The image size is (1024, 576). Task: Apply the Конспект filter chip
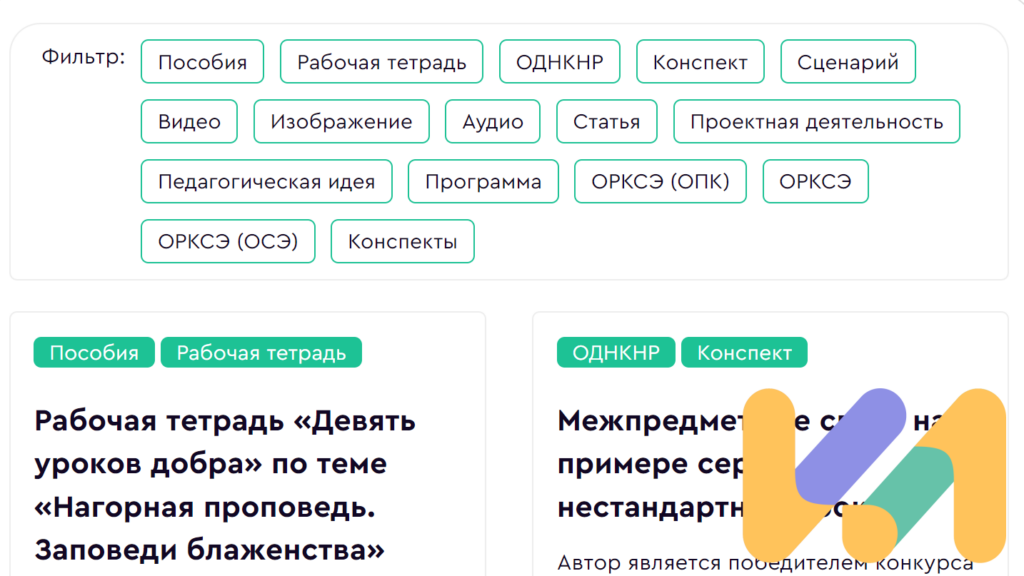pos(700,61)
